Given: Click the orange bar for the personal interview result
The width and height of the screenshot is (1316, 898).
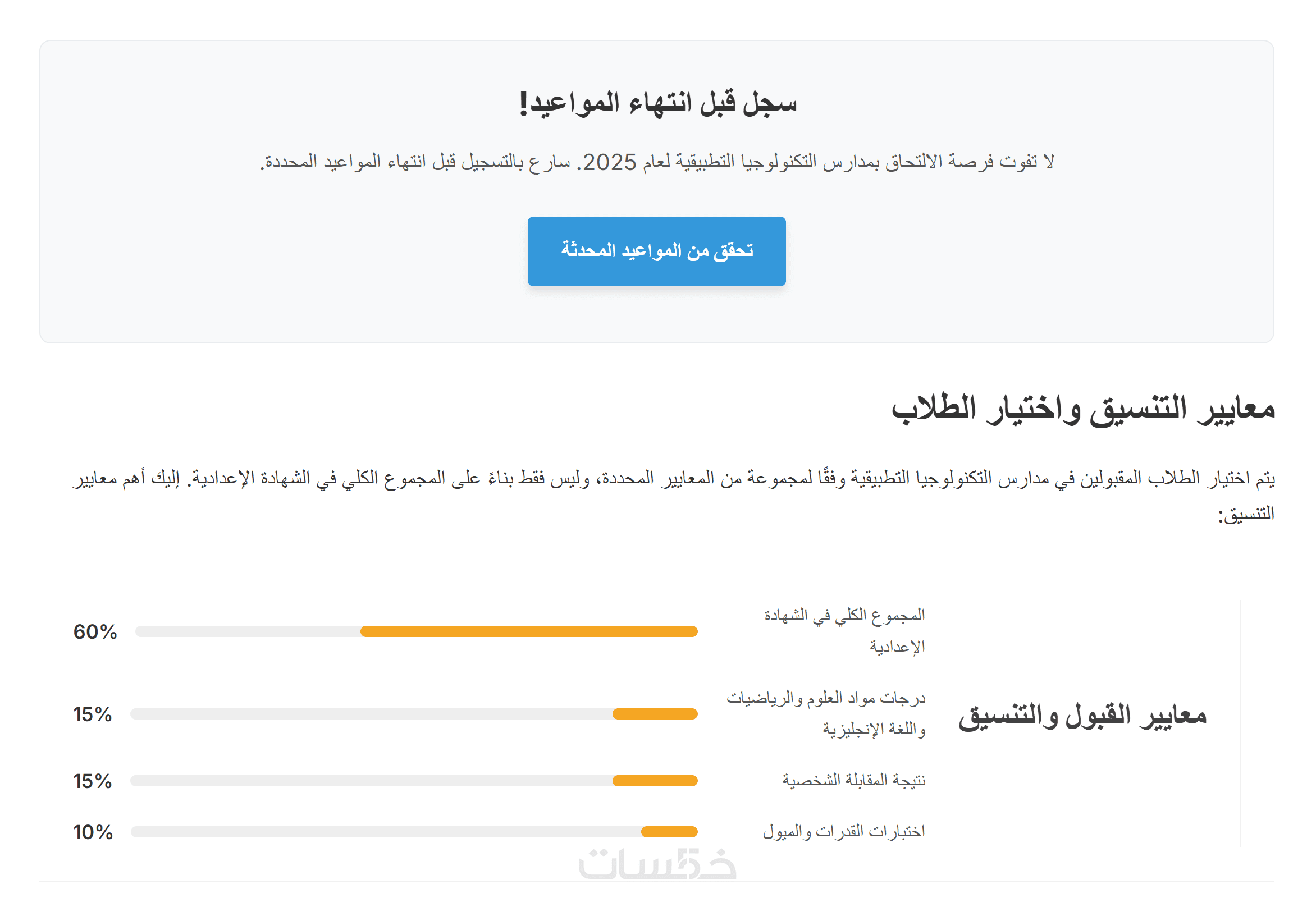Looking at the screenshot, I should [655, 781].
